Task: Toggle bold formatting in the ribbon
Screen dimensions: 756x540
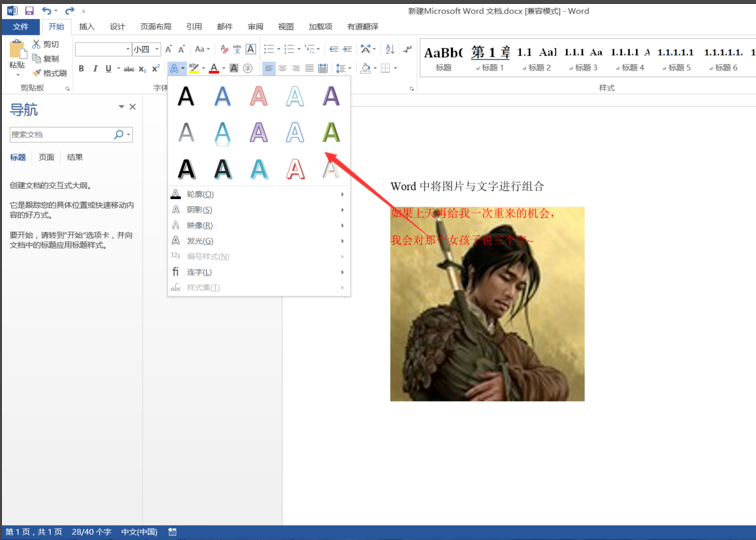Action: (x=81, y=68)
